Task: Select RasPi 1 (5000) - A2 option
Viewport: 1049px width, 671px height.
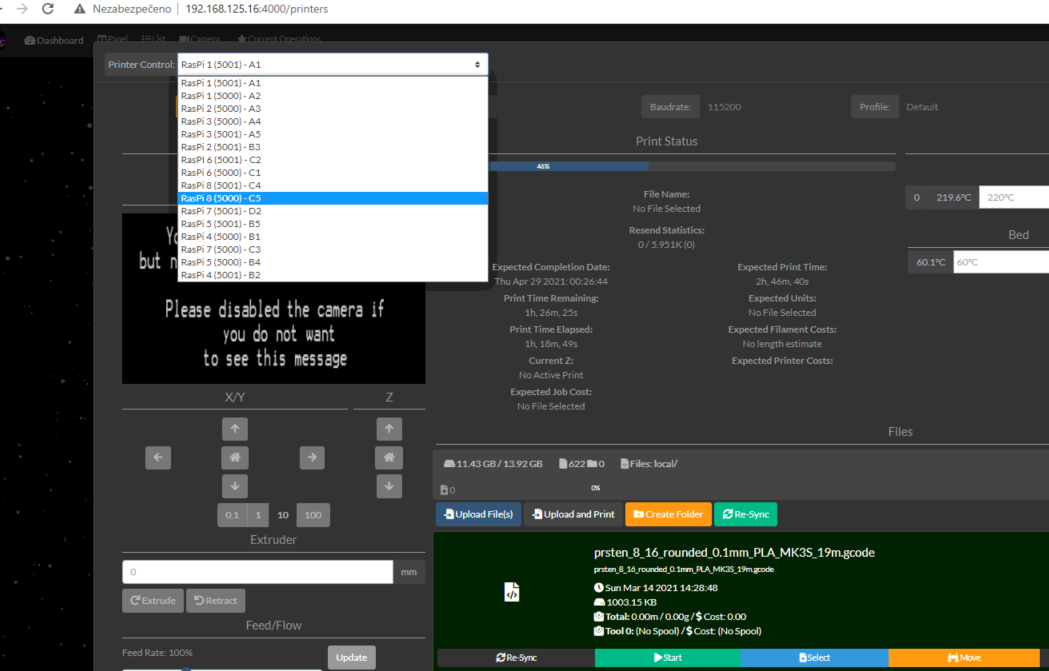Action: click(332, 96)
